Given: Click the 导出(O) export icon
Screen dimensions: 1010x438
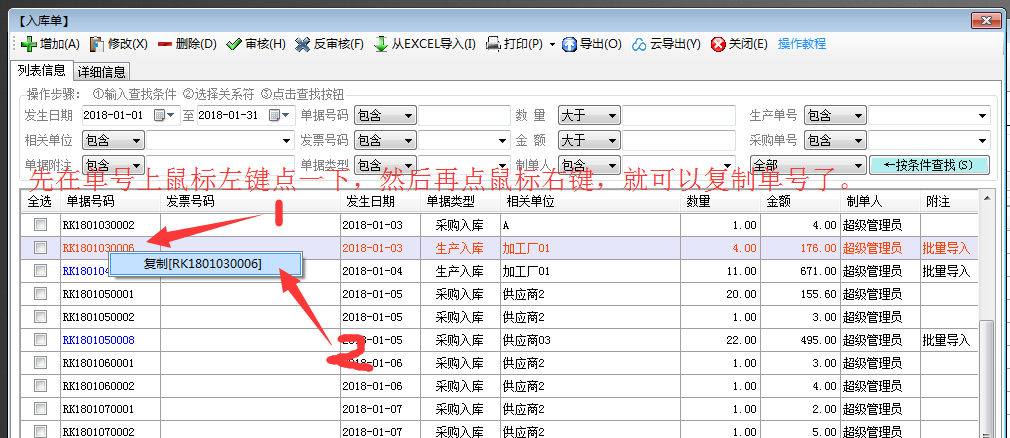Looking at the screenshot, I should click(570, 44).
